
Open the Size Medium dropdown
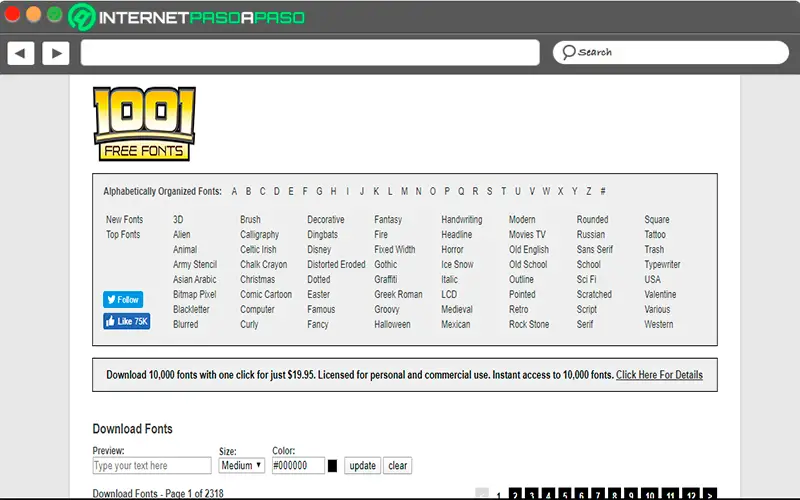pyautogui.click(x=242, y=465)
